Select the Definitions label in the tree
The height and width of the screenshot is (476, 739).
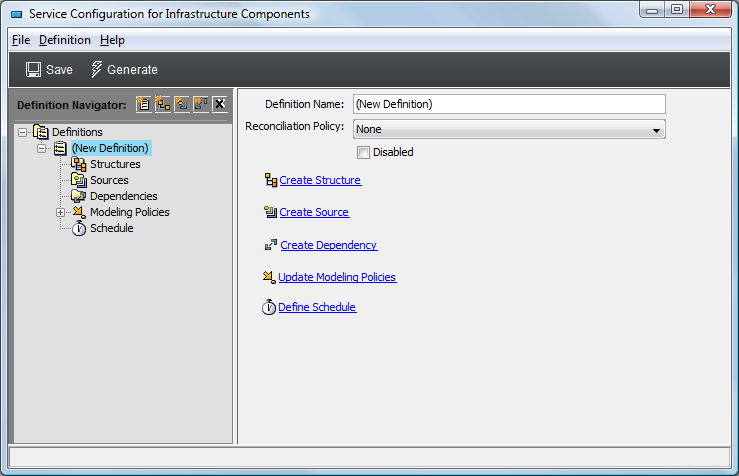[x=77, y=132]
